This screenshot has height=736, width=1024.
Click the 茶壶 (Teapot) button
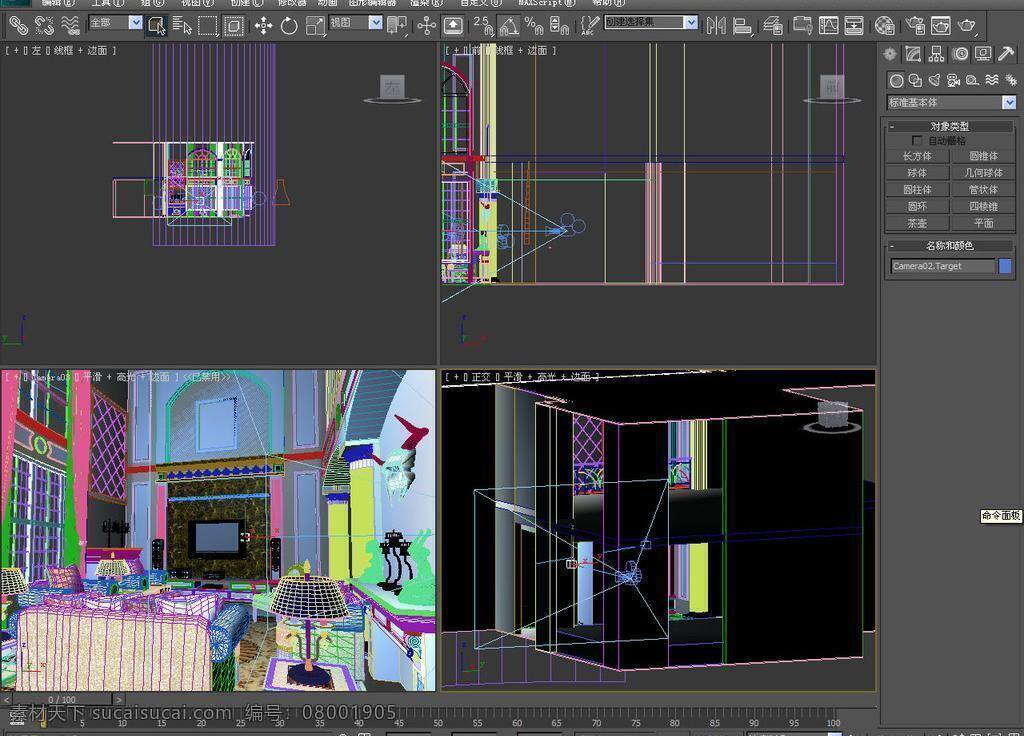pos(917,223)
